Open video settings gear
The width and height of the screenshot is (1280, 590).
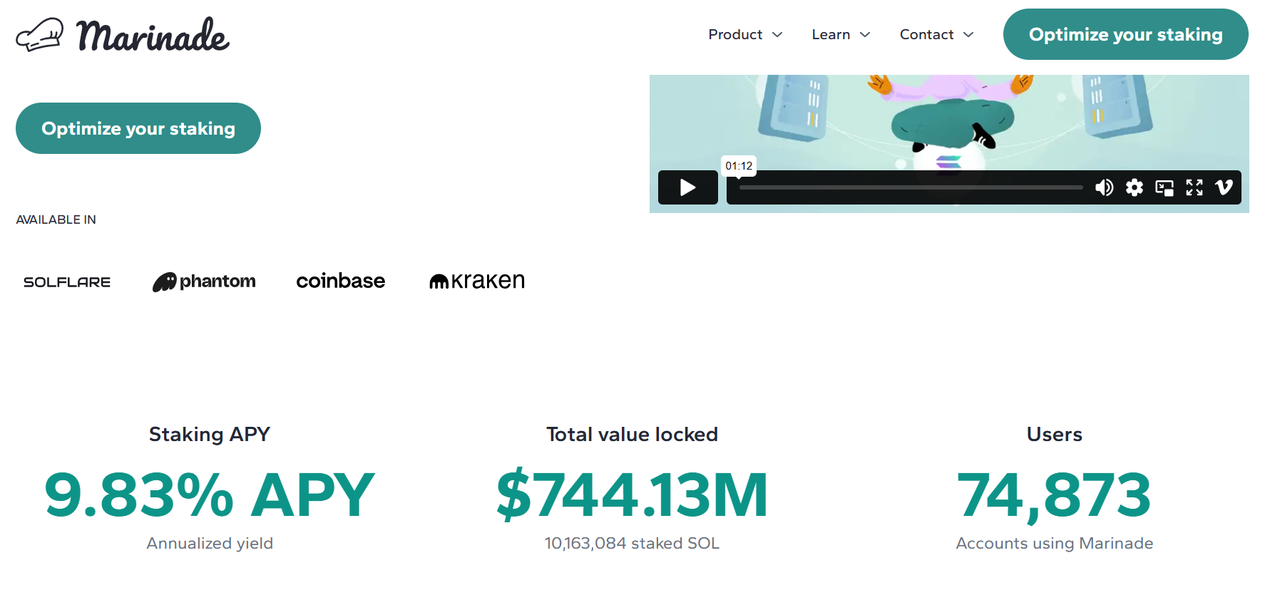(1134, 187)
